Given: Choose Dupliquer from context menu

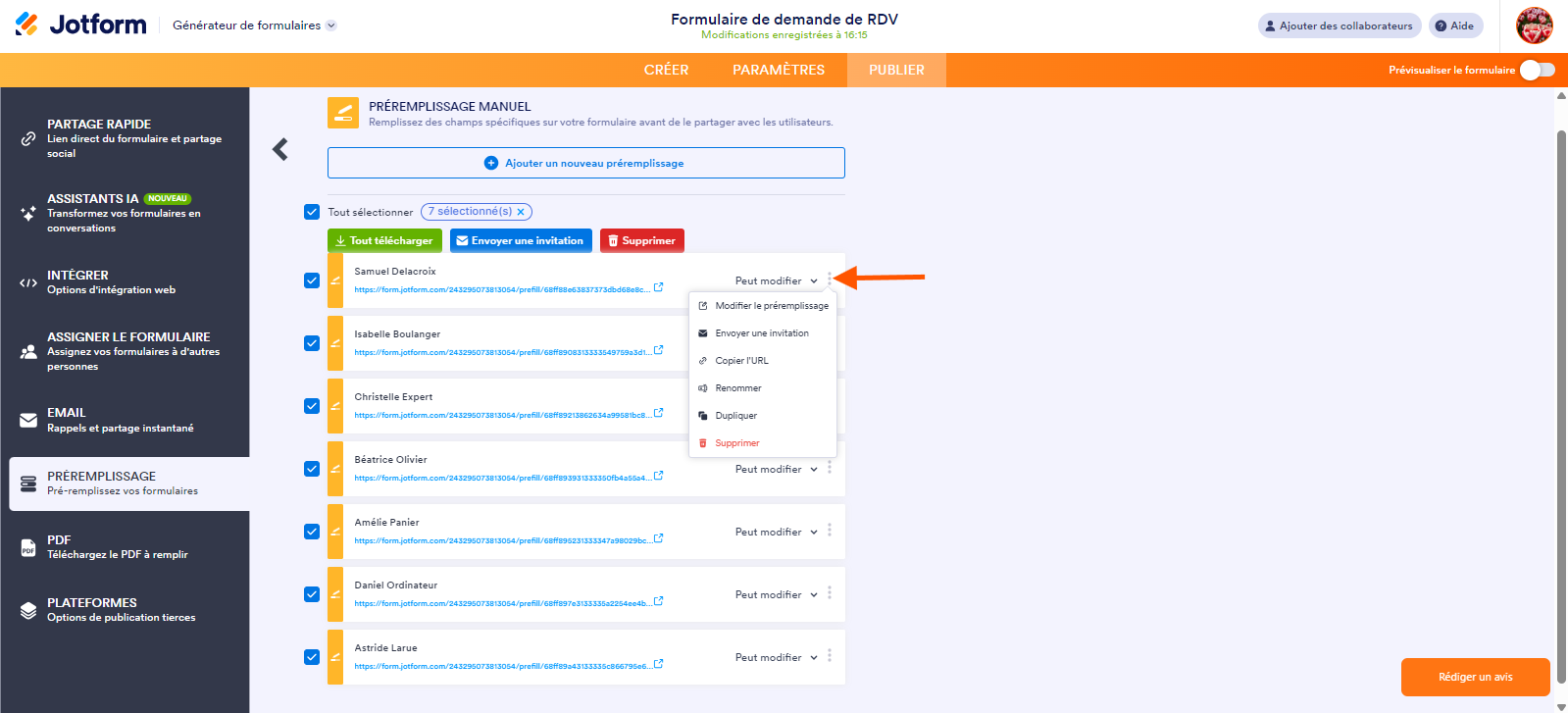Looking at the screenshot, I should 763,416.
